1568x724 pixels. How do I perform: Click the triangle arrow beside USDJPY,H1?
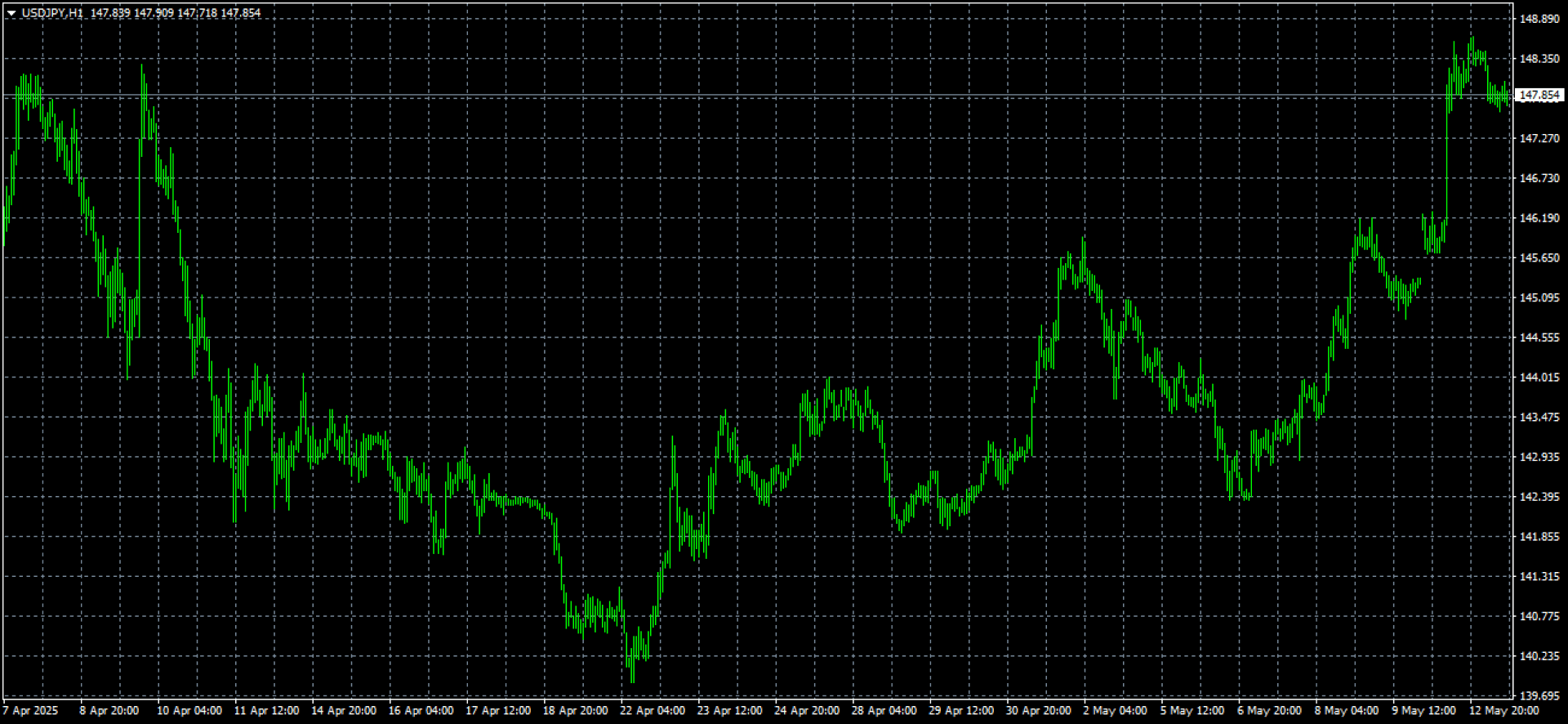(x=11, y=13)
